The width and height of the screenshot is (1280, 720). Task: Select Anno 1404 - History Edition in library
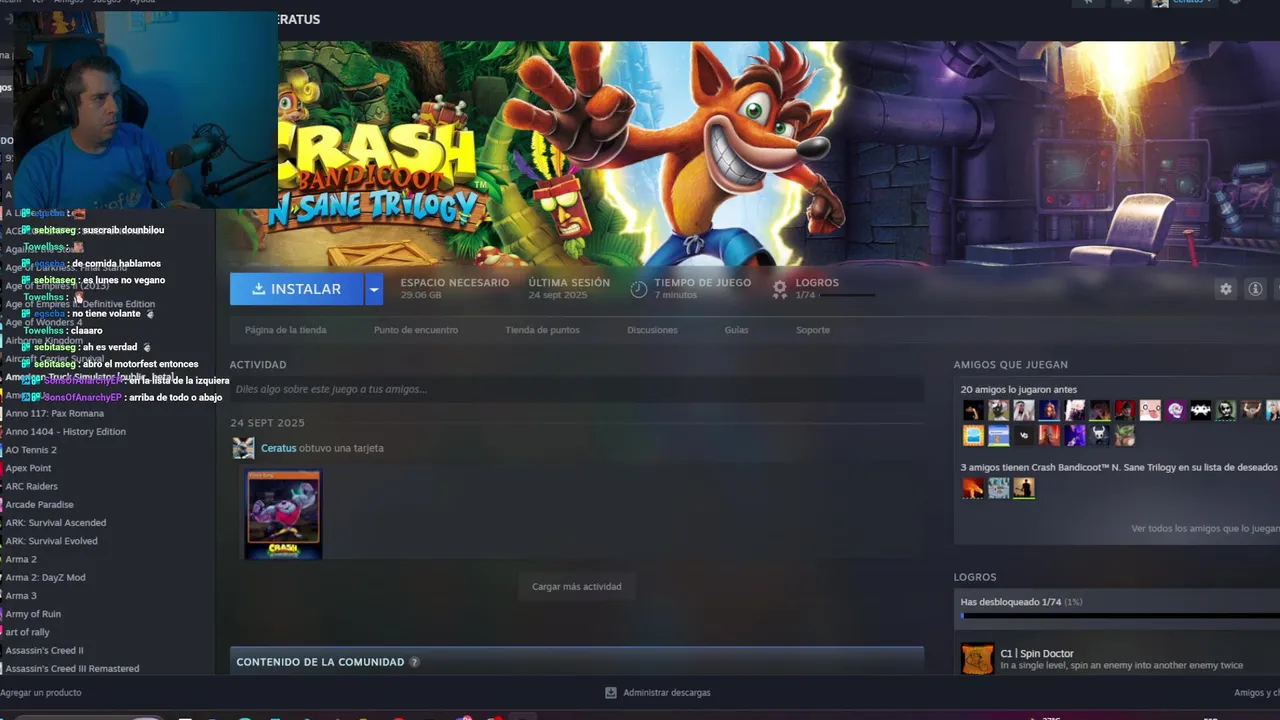tap(66, 432)
